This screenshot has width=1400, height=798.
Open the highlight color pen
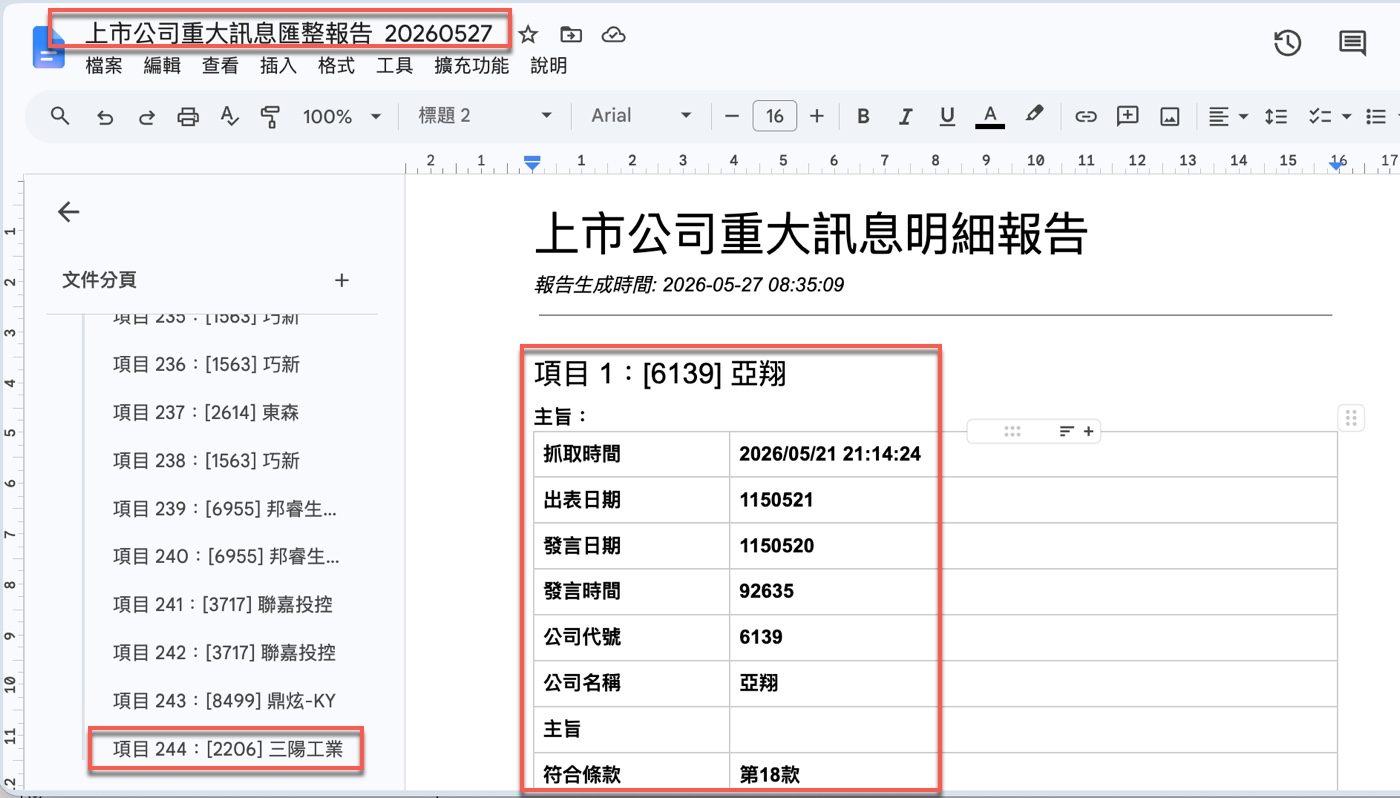1034,116
